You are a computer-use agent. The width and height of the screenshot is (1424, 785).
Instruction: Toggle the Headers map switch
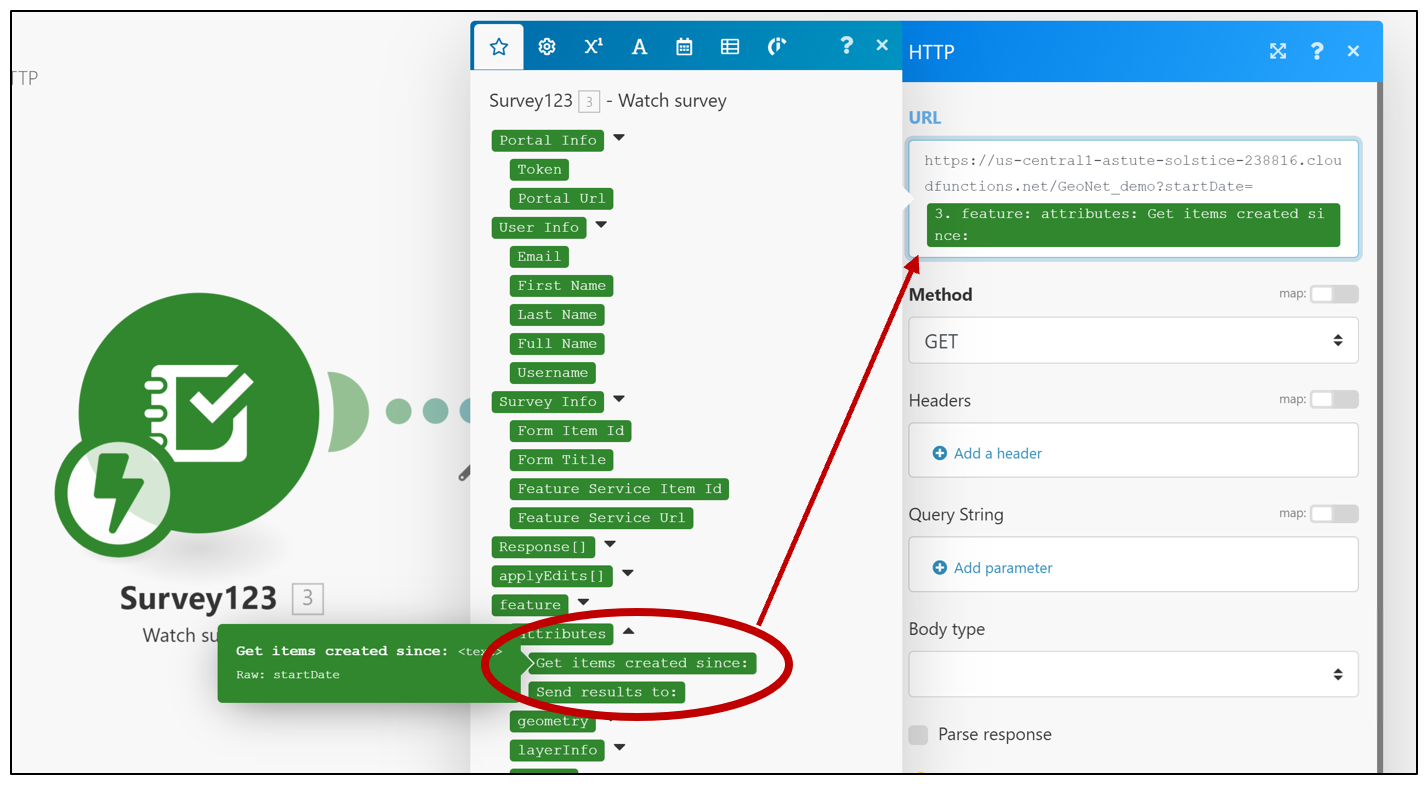[1334, 399]
